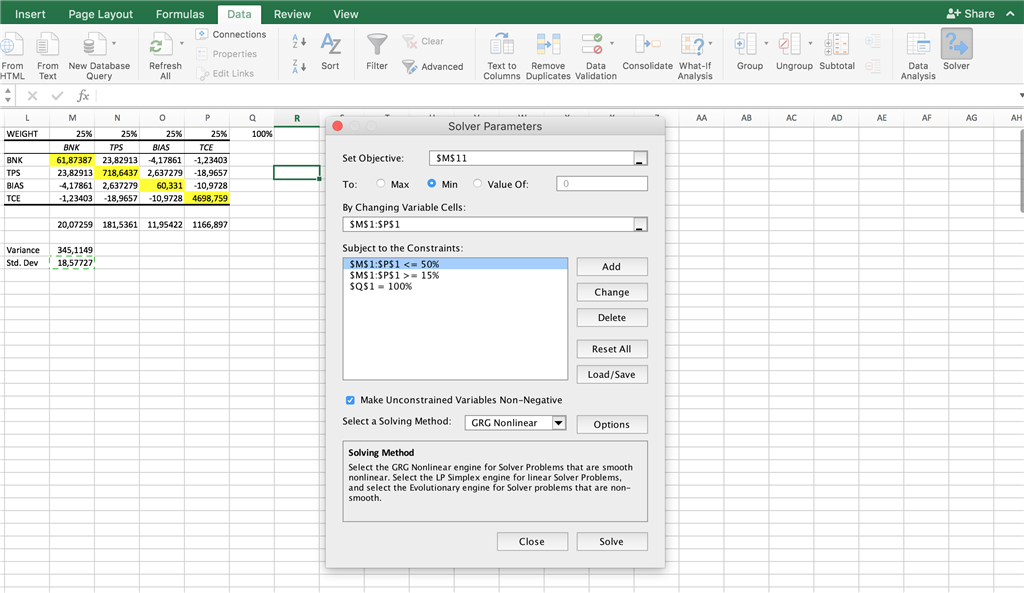Expand the New Database Query dropdown arrow

click(x=114, y=44)
